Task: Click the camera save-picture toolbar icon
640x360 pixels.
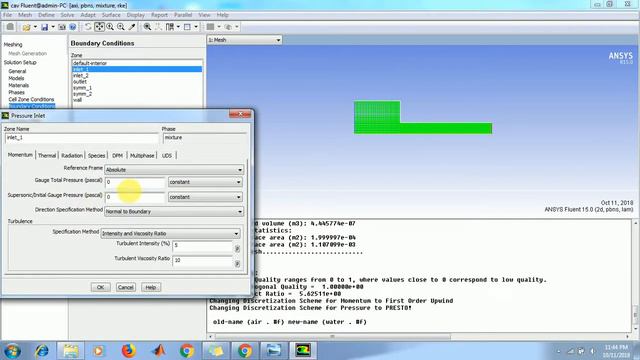Action: point(62,27)
